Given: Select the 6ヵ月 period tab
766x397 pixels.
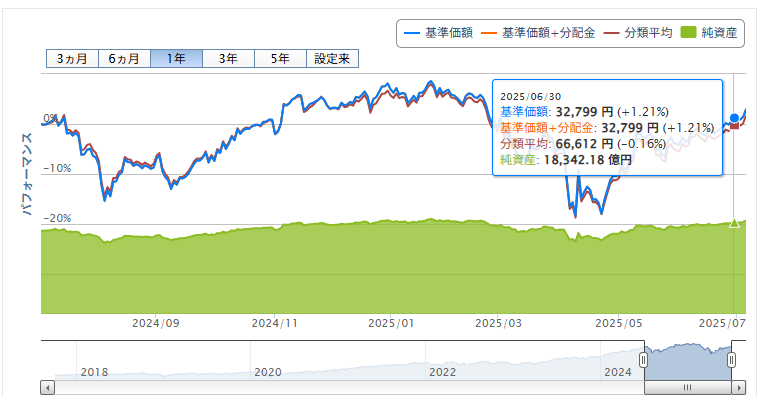Looking at the screenshot, I should pyautogui.click(x=124, y=59).
